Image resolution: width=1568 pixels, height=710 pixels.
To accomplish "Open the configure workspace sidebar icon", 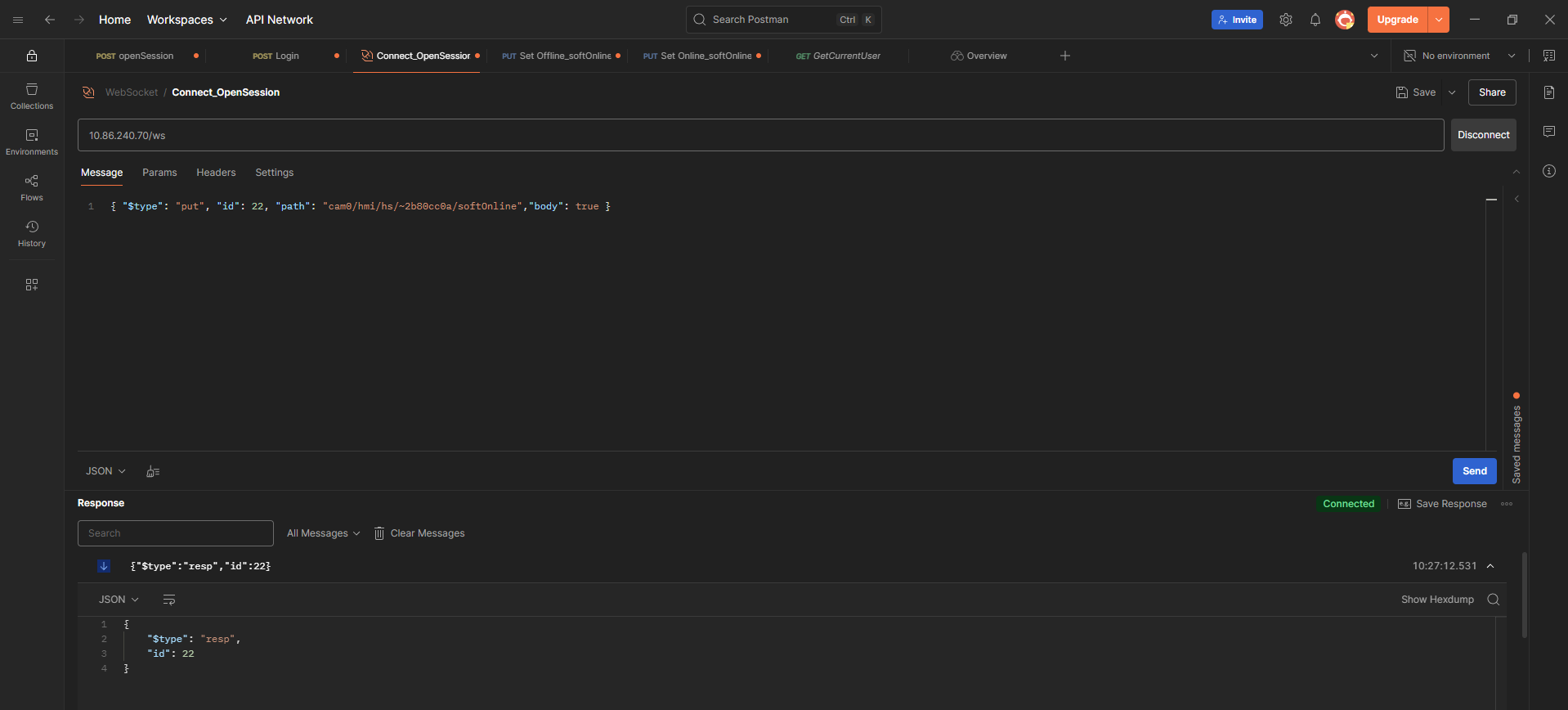I will (x=32, y=285).
